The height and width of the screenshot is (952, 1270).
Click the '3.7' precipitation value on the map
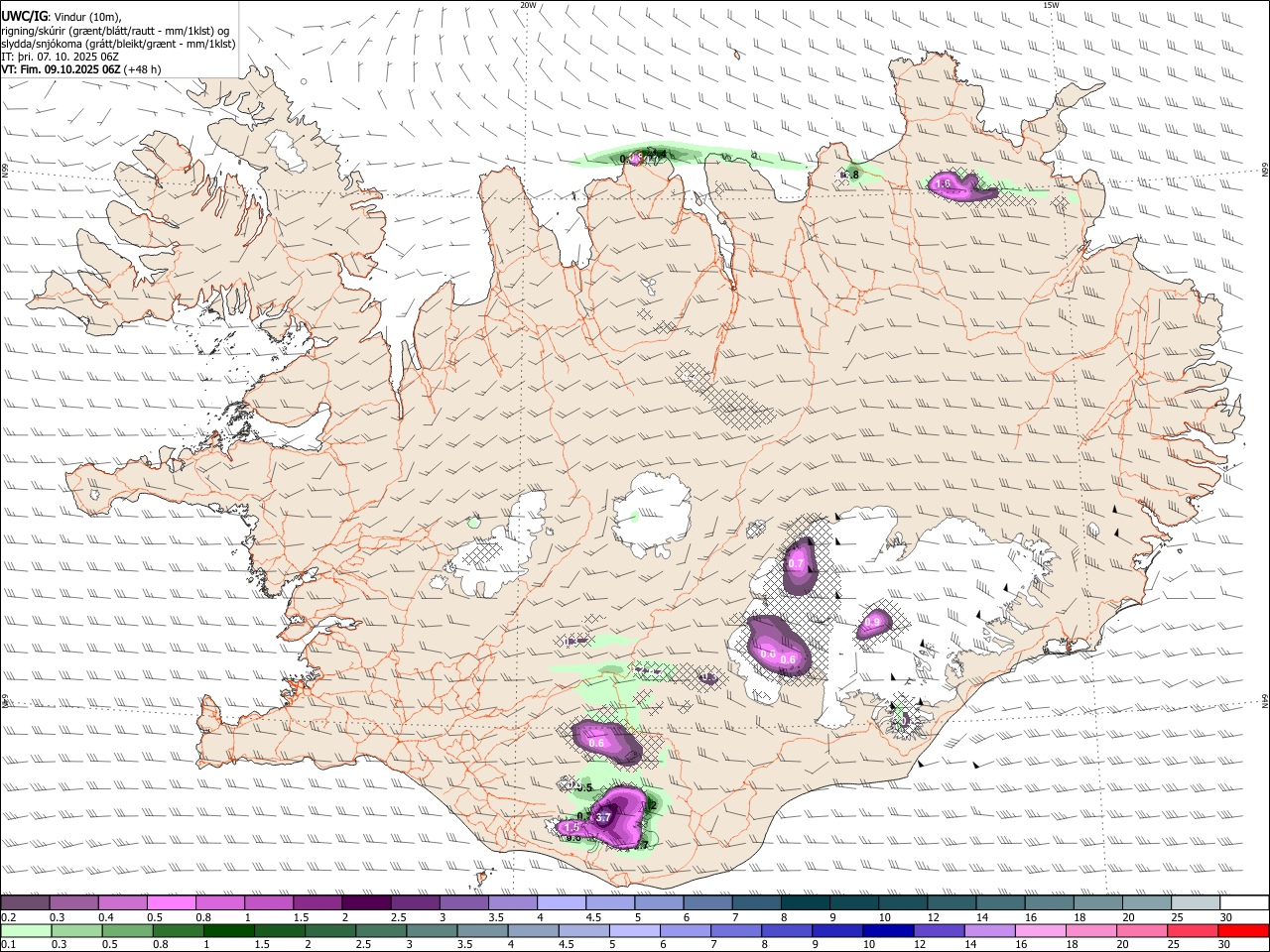[602, 817]
